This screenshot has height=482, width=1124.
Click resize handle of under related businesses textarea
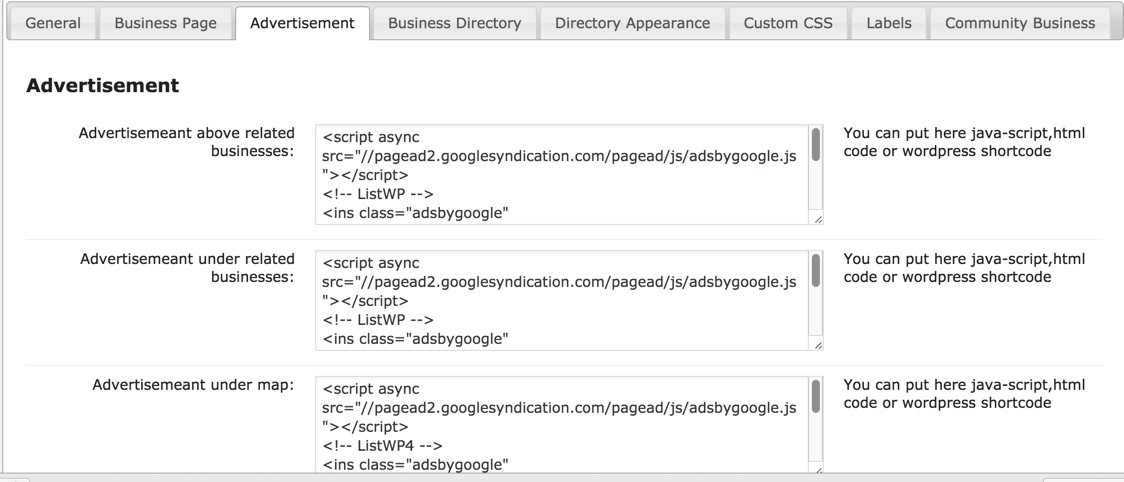[x=819, y=345]
